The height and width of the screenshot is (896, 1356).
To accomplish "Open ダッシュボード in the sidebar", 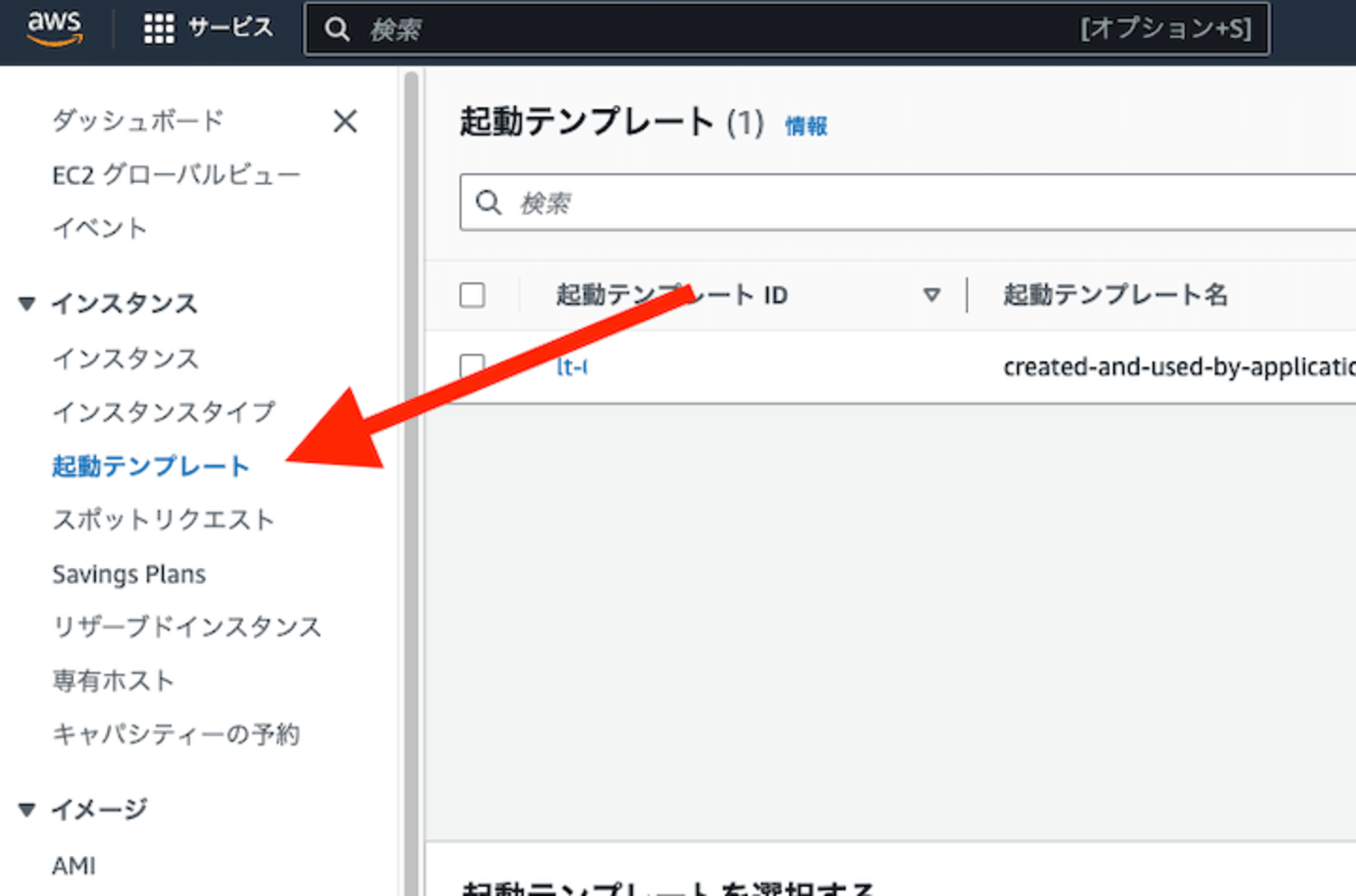I will coord(138,121).
